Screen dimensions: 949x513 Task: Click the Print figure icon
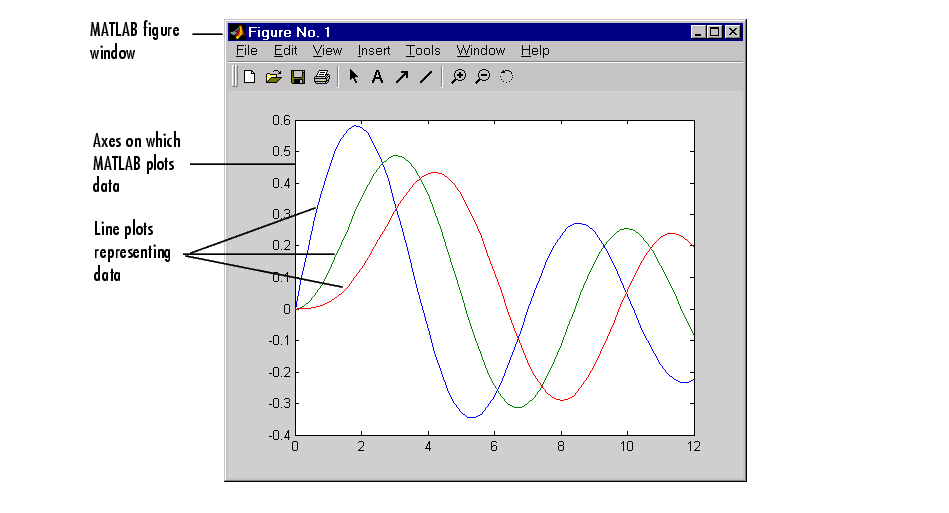pyautogui.click(x=321, y=77)
